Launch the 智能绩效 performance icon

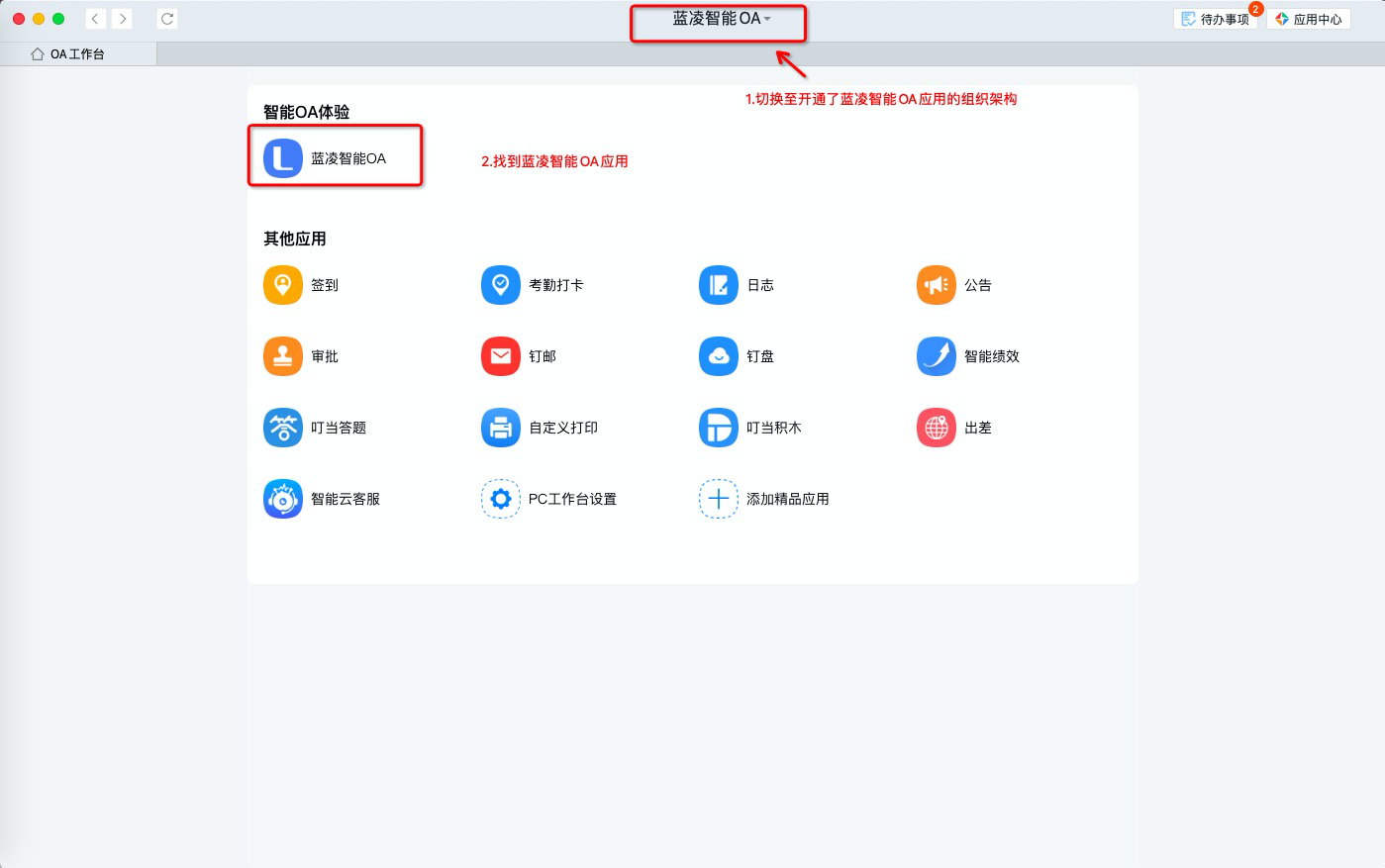tap(937, 356)
